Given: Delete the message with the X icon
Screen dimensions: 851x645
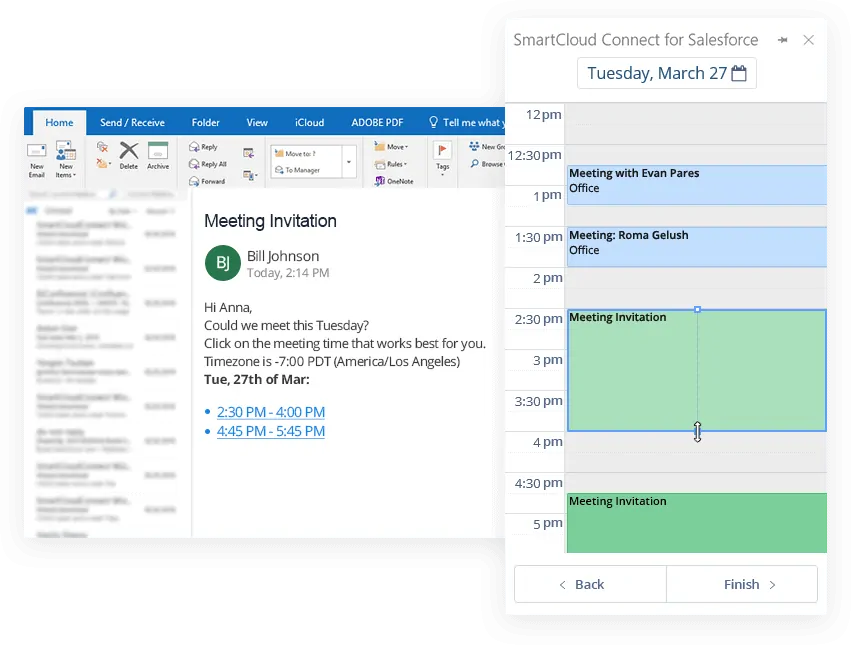Looking at the screenshot, I should click(x=129, y=156).
